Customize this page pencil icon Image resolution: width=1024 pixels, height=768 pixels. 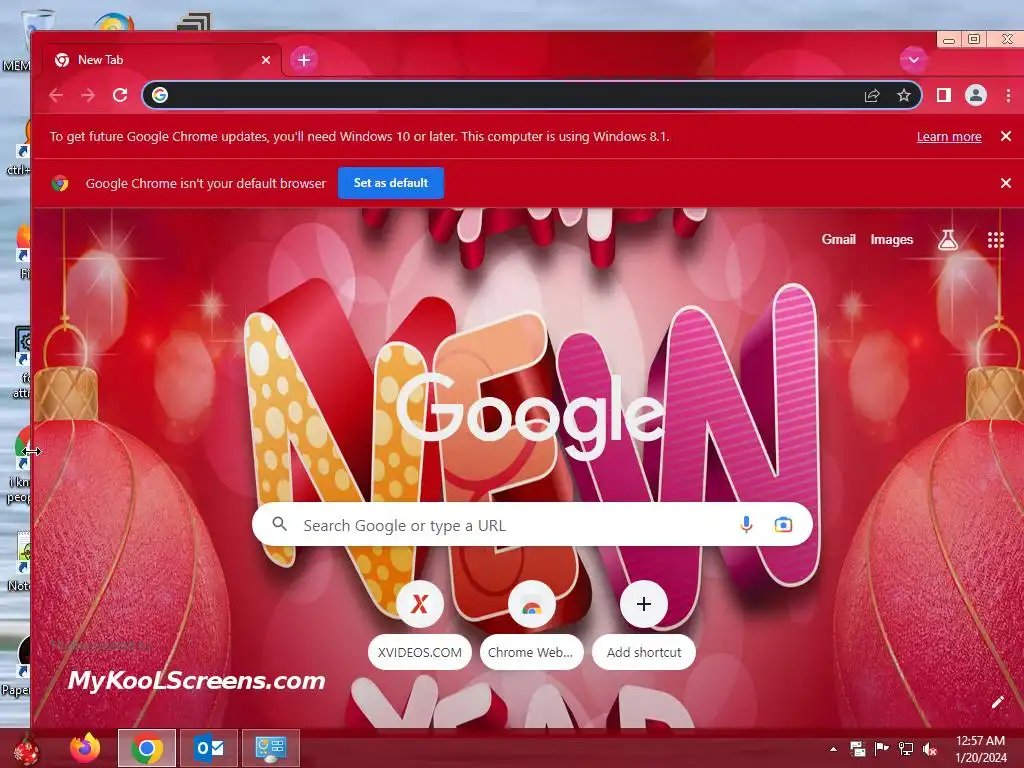997,702
